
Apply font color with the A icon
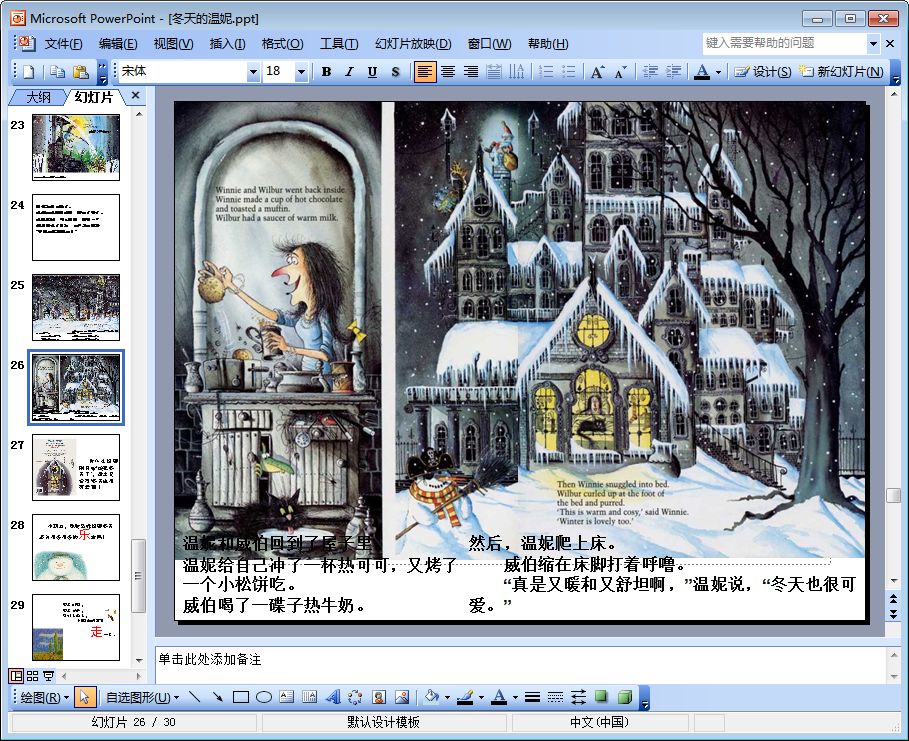coord(702,72)
